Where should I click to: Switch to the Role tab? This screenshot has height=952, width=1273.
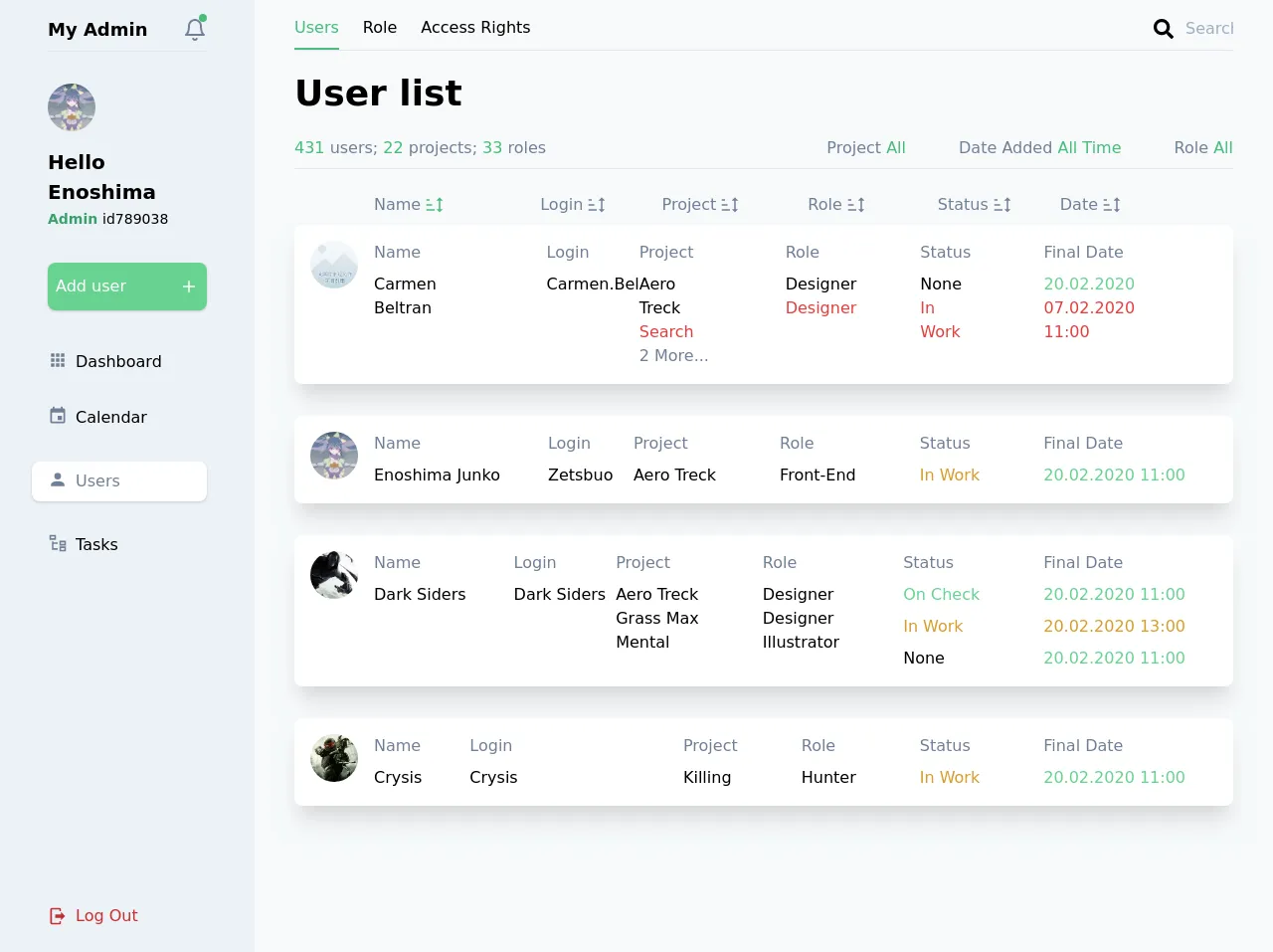point(380,28)
